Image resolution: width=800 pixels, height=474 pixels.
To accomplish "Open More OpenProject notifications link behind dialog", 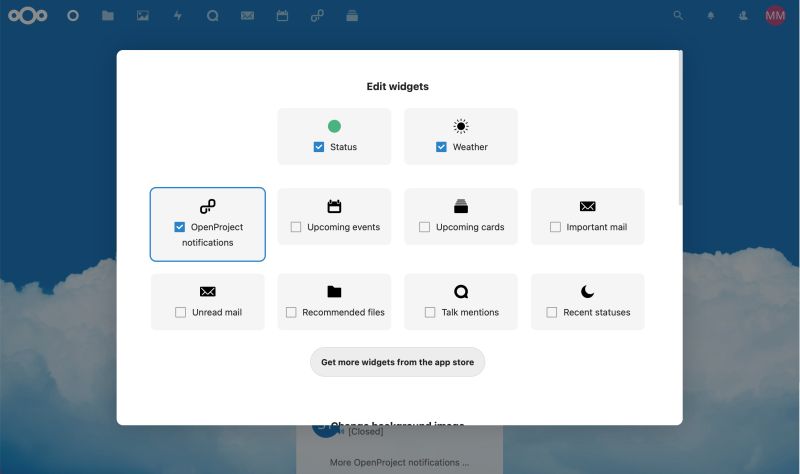I will point(399,462).
